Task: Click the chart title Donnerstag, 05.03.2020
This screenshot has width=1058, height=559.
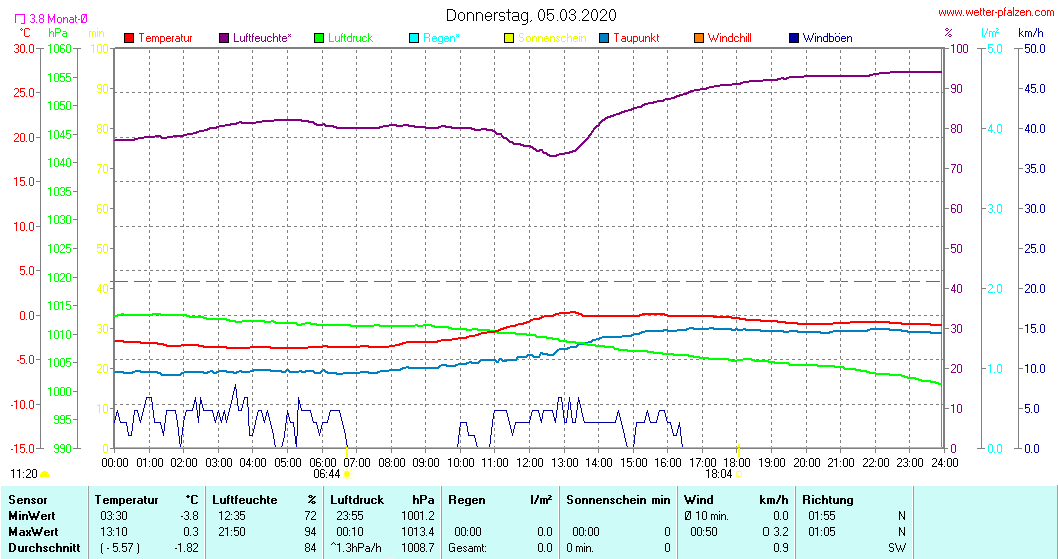Action: click(531, 15)
